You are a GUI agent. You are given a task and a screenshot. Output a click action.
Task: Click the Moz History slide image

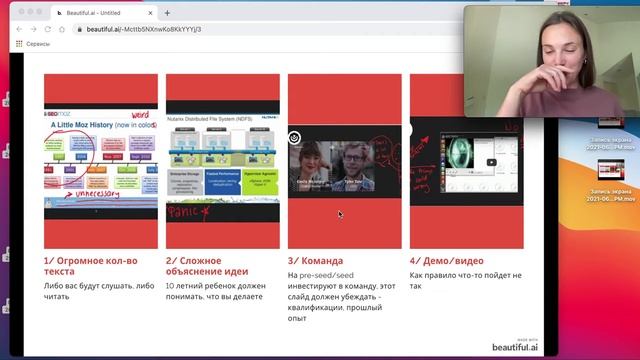[x=101, y=161]
